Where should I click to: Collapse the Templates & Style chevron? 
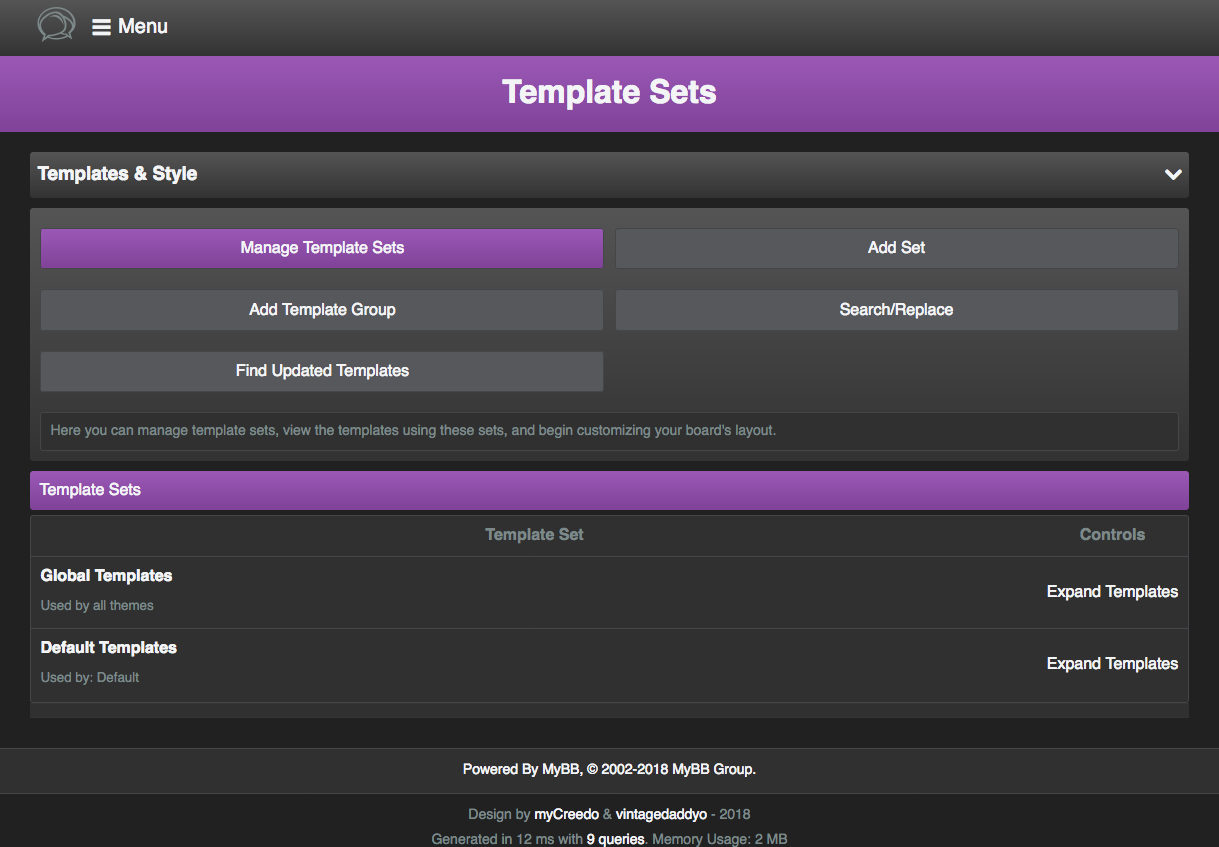(x=1173, y=174)
